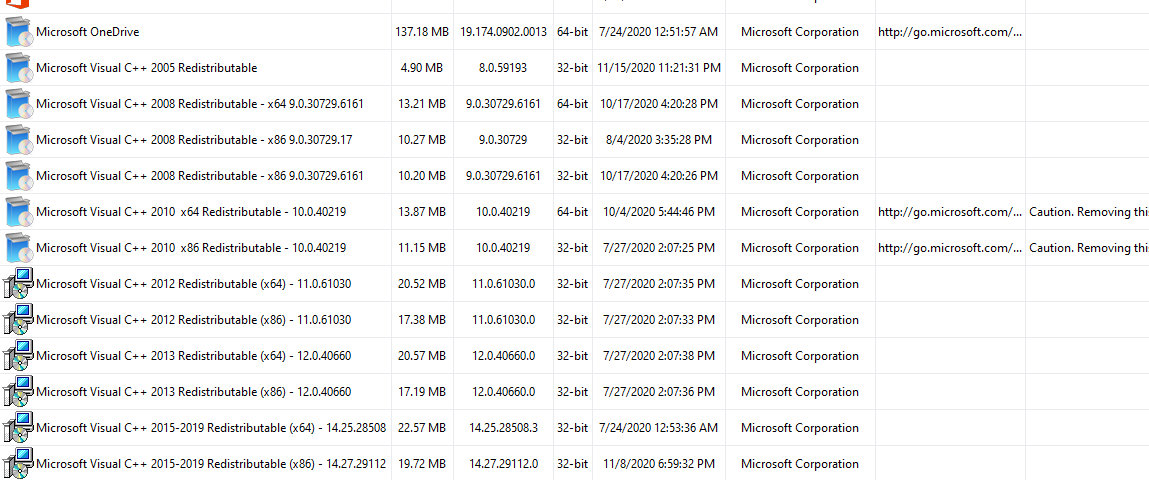The height and width of the screenshot is (480, 1149).
Task: Click the Caution comment on Visual C++ 2010 x86 row
Action: pos(1088,248)
